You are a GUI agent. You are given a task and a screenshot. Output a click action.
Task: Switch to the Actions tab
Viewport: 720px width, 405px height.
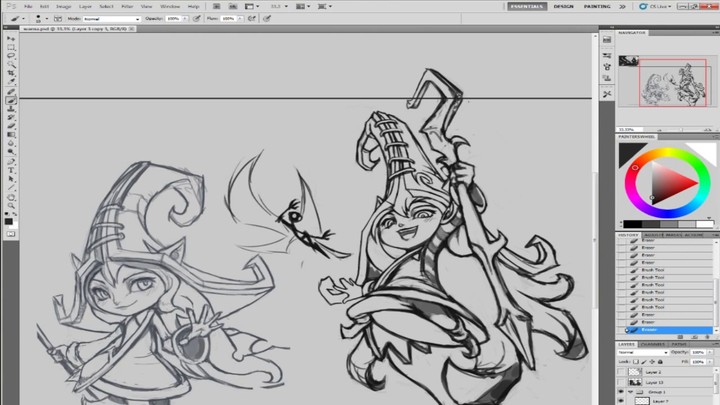(694, 235)
